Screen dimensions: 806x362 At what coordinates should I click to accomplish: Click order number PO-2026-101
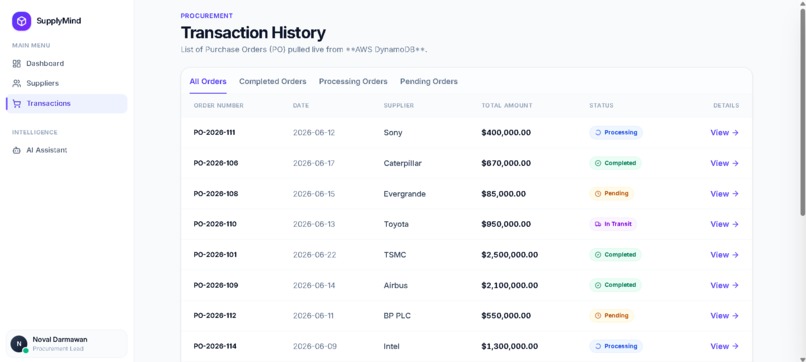tap(215, 255)
